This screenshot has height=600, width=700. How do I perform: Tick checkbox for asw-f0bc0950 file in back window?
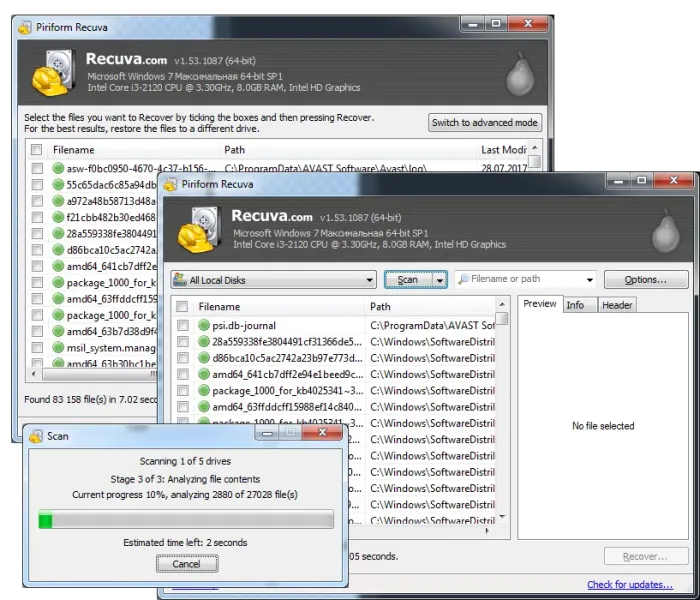pyautogui.click(x=37, y=168)
